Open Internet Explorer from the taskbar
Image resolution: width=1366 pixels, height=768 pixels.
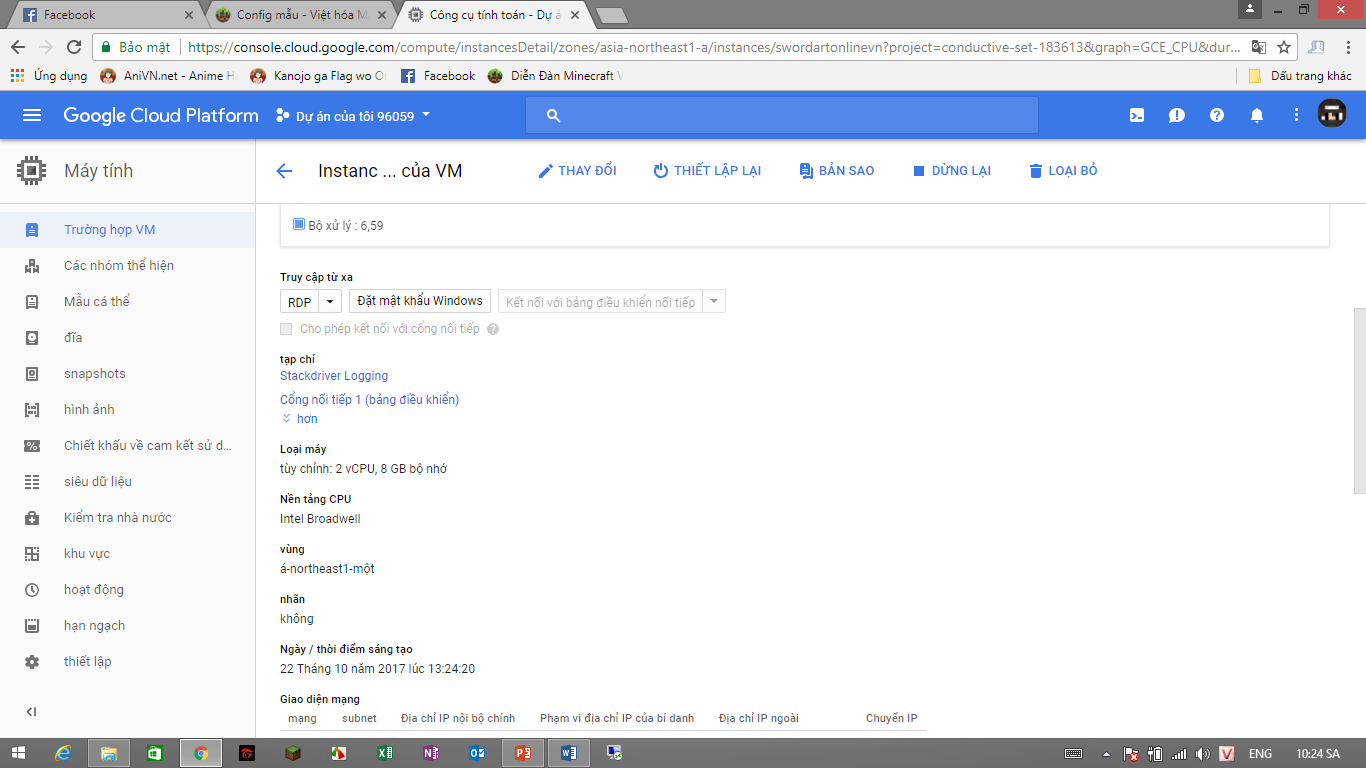coord(64,753)
